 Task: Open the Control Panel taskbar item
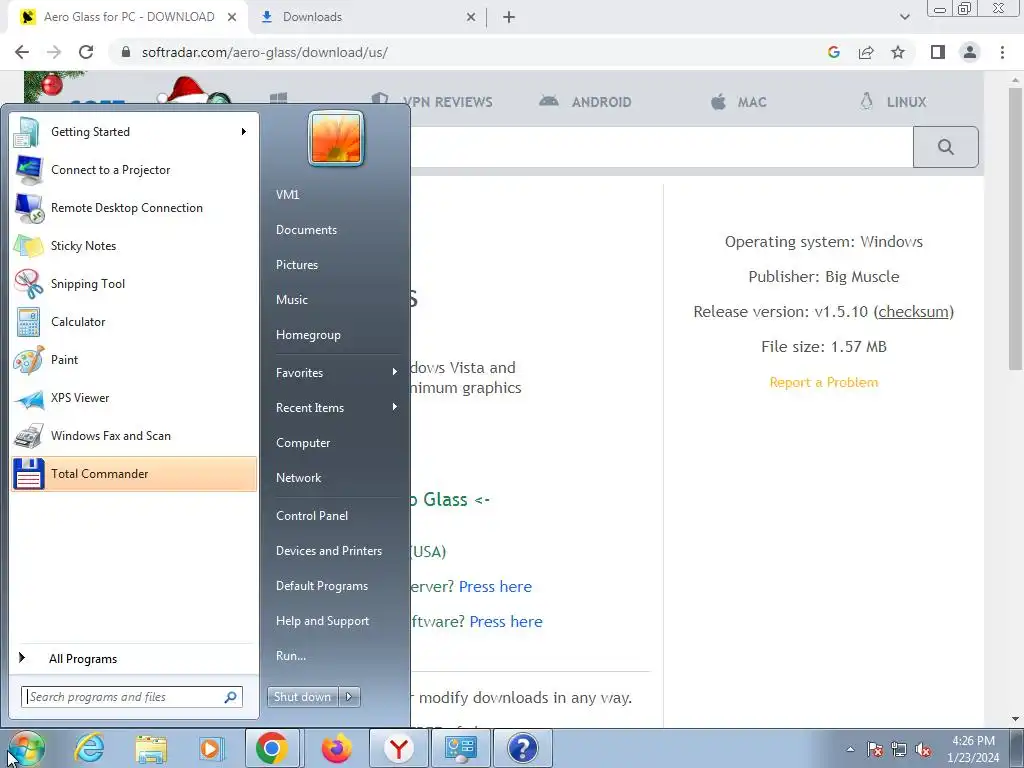[x=460, y=748]
